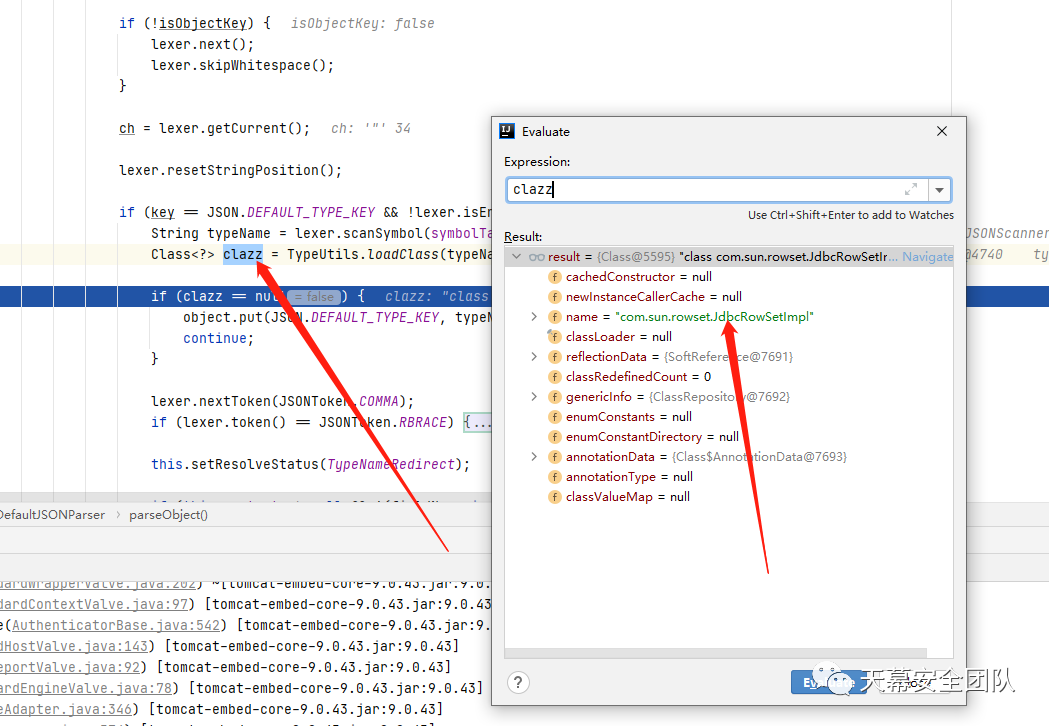Select the annotationType = null row
This screenshot has width=1049, height=726.
[729, 477]
